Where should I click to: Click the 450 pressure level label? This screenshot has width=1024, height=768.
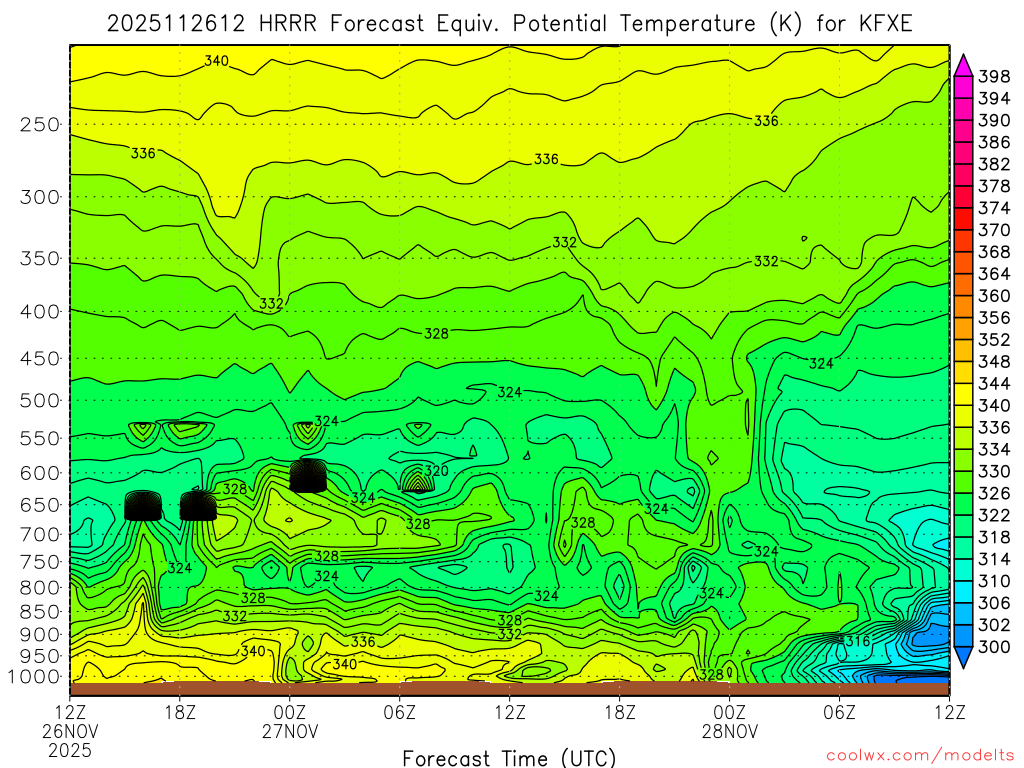[x=40, y=359]
